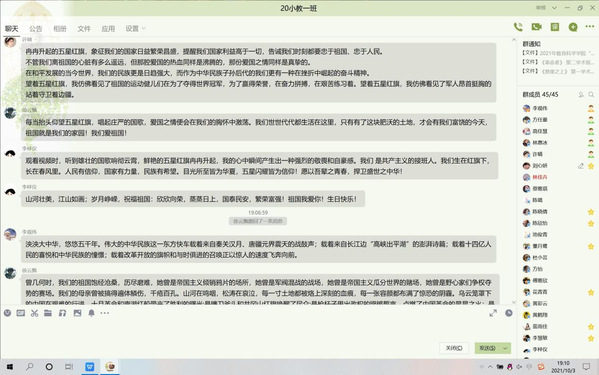Click the music note icon in the input toolbar
The image size is (599, 375).
[x=62, y=313]
